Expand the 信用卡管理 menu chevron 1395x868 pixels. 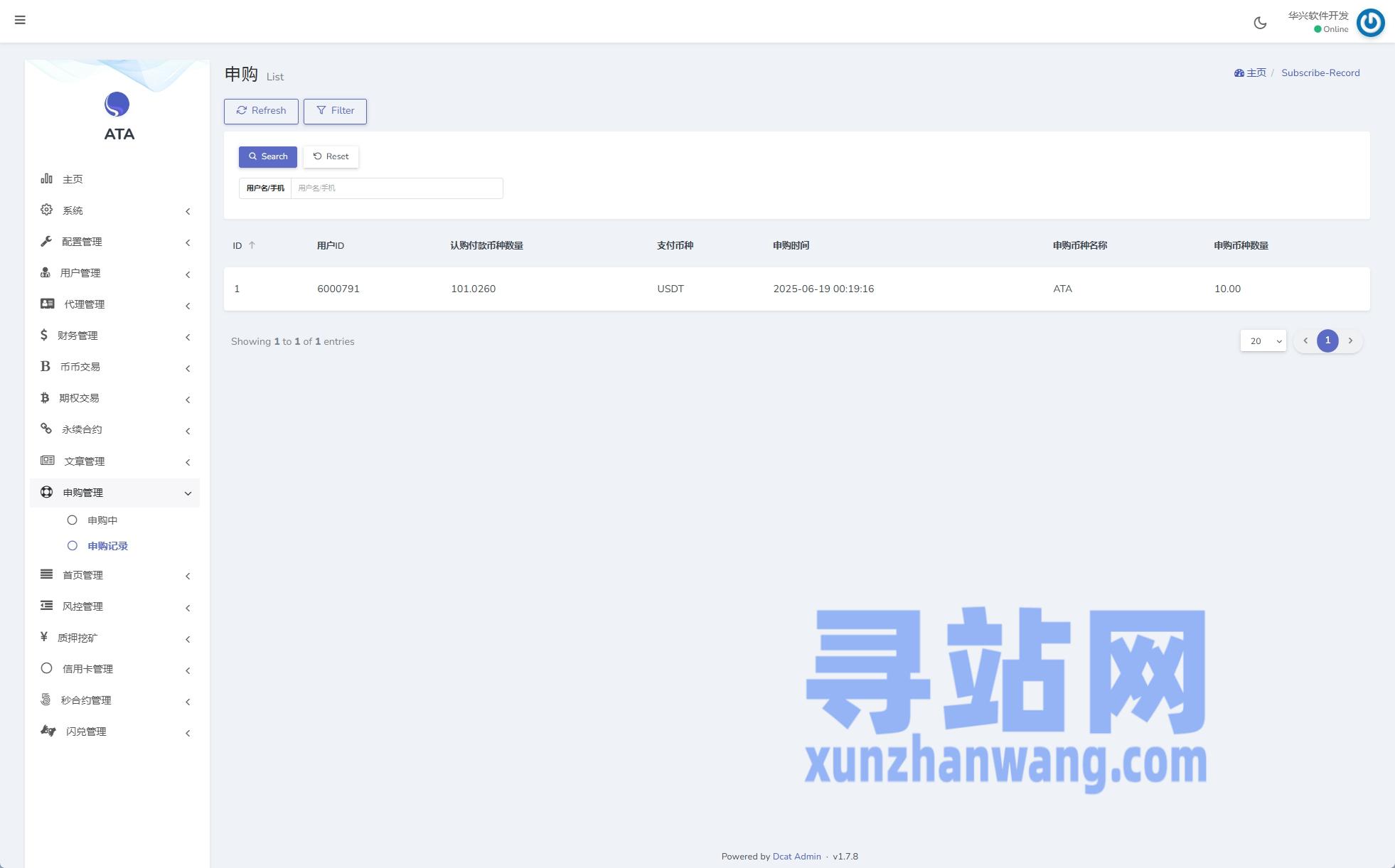[x=188, y=670]
